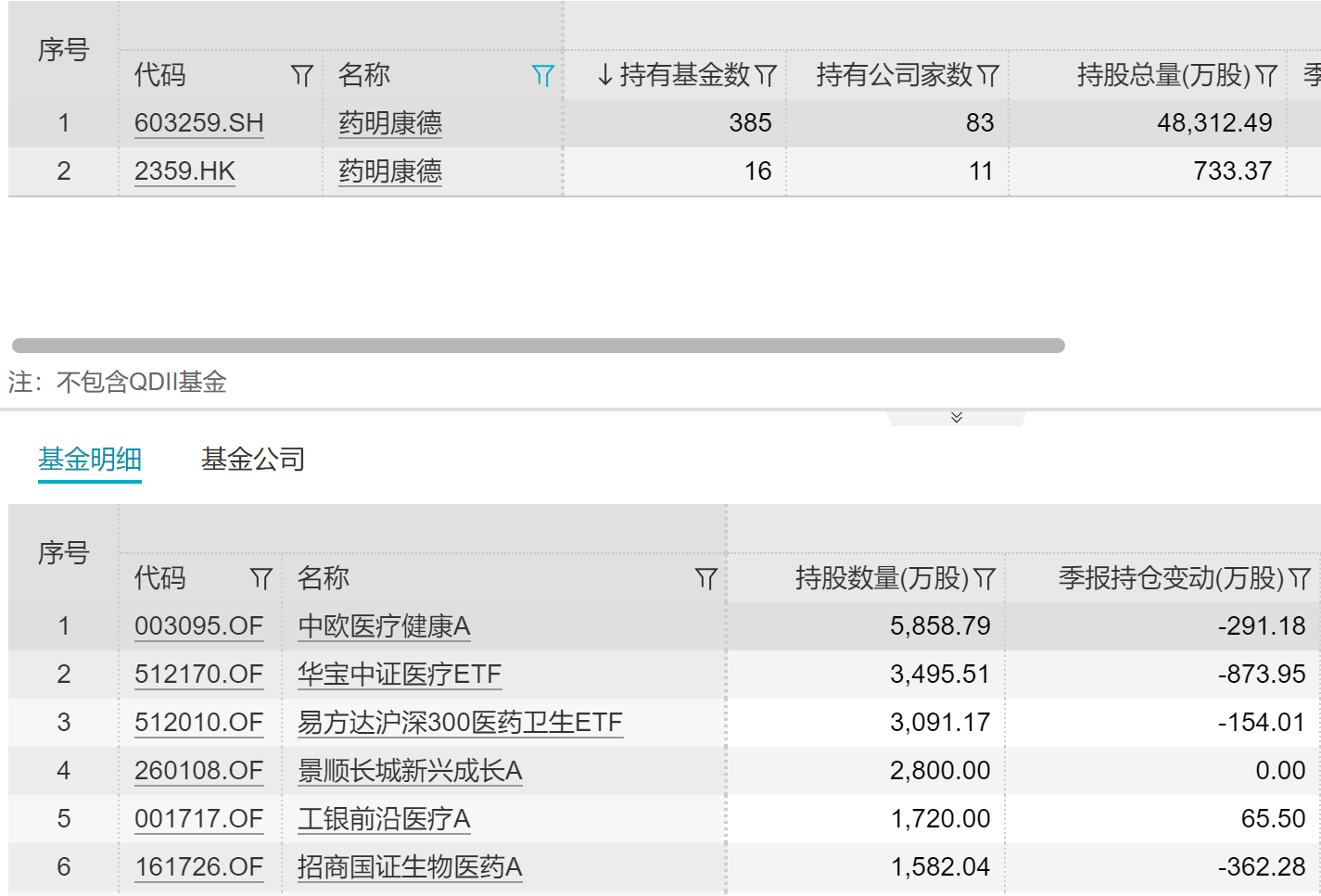Select company count cell 11

[981, 171]
